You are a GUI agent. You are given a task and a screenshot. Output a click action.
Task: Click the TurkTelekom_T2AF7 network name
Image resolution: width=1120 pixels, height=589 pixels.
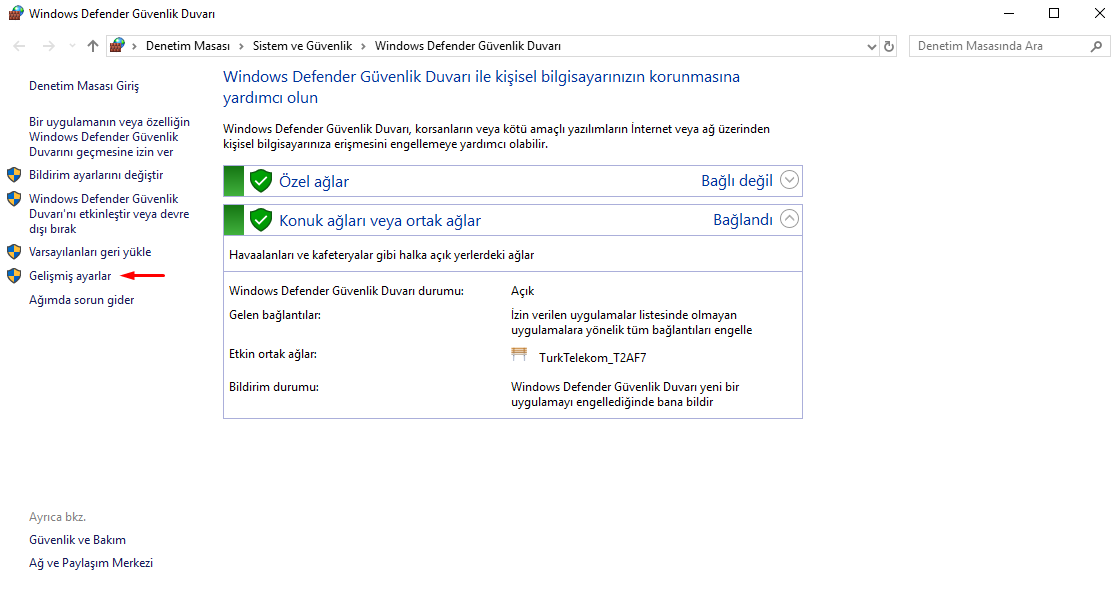coord(592,358)
